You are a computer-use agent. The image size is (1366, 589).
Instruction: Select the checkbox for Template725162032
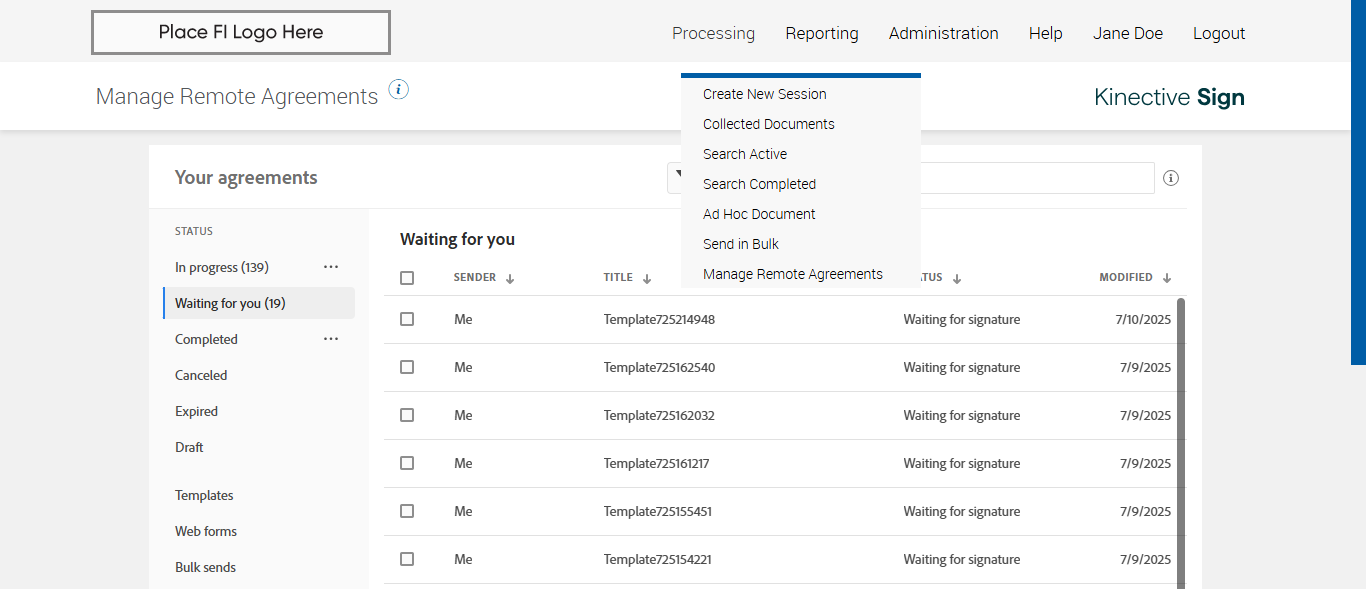(x=407, y=415)
